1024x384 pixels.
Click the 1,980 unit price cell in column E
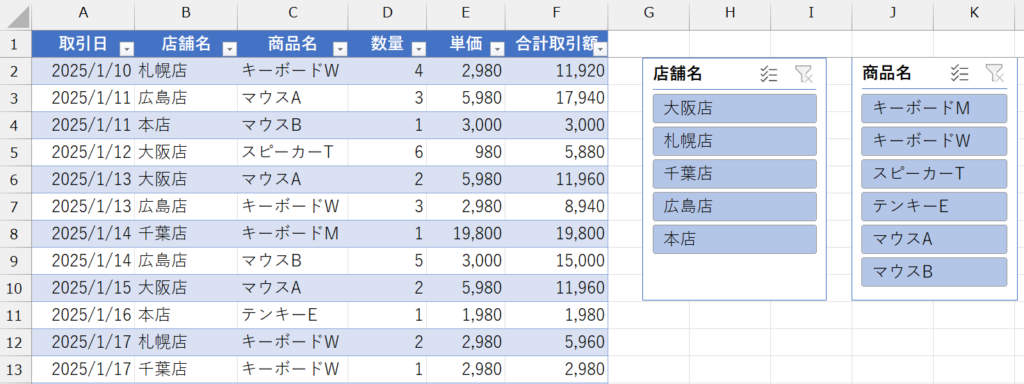click(466, 315)
